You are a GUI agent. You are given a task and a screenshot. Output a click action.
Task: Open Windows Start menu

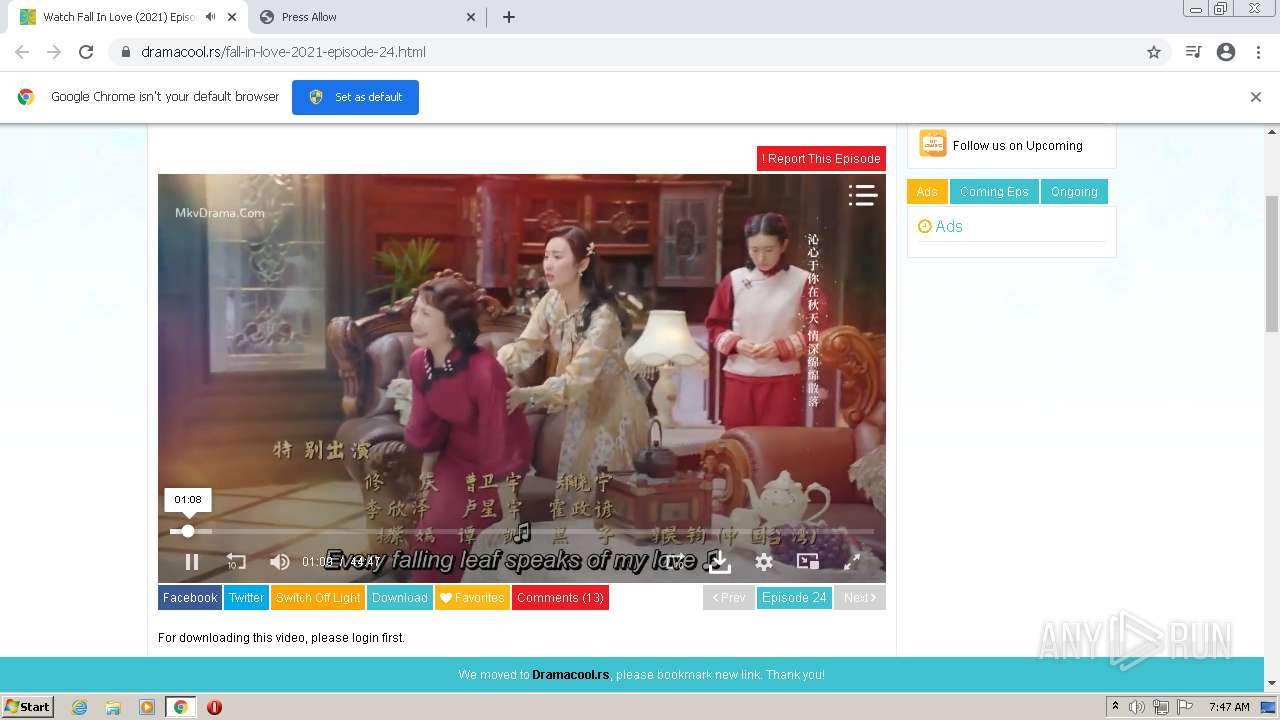[x=28, y=707]
